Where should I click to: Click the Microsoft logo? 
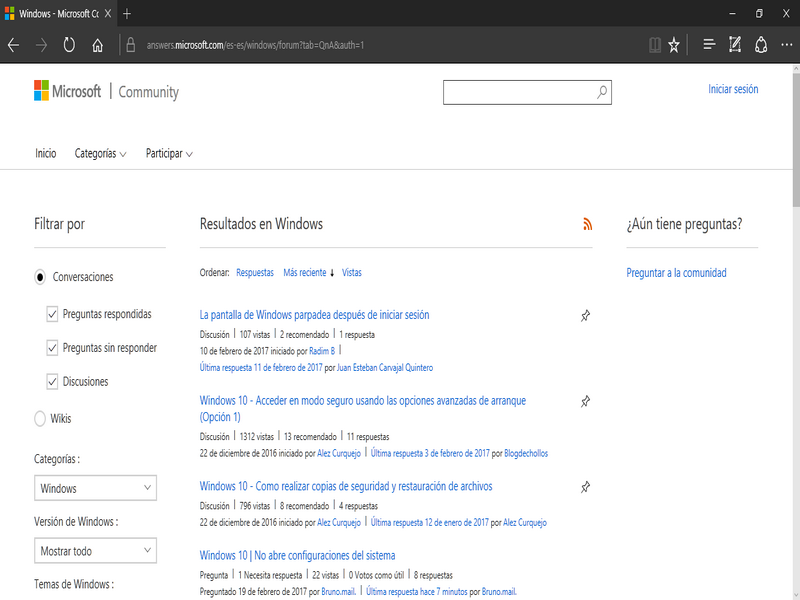click(67, 91)
